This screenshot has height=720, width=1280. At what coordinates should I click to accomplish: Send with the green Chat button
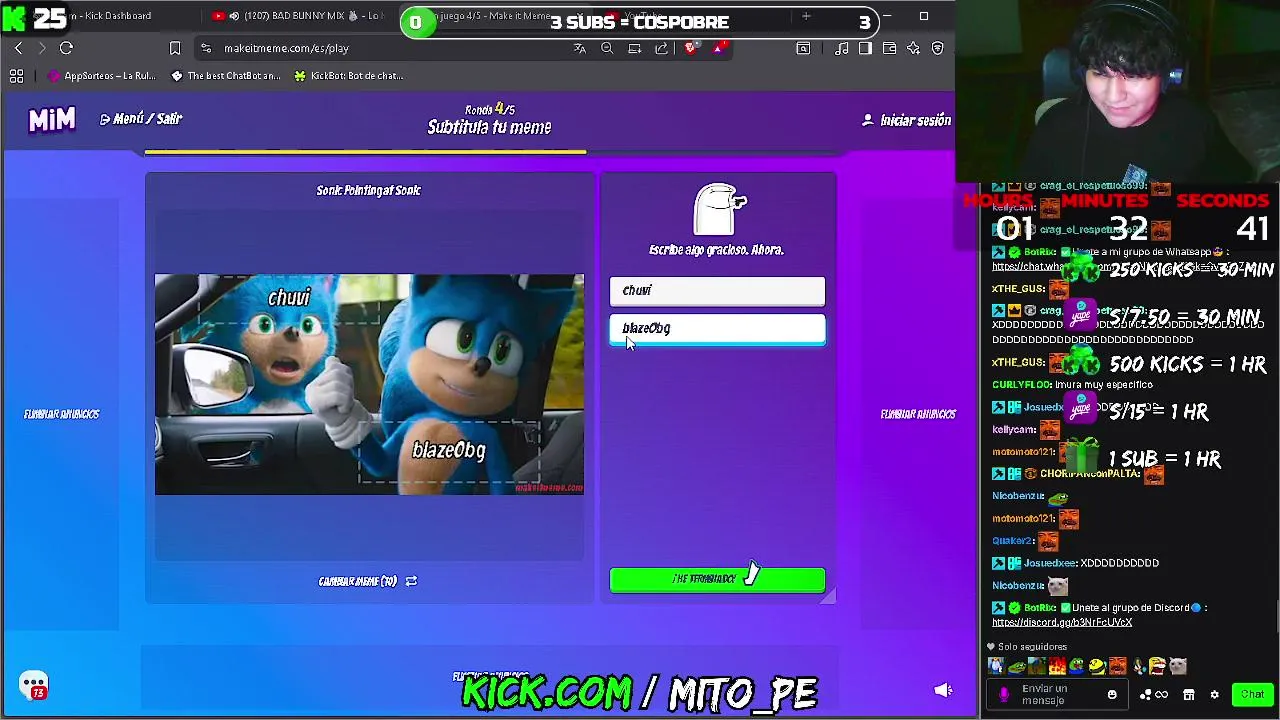tap(1252, 695)
